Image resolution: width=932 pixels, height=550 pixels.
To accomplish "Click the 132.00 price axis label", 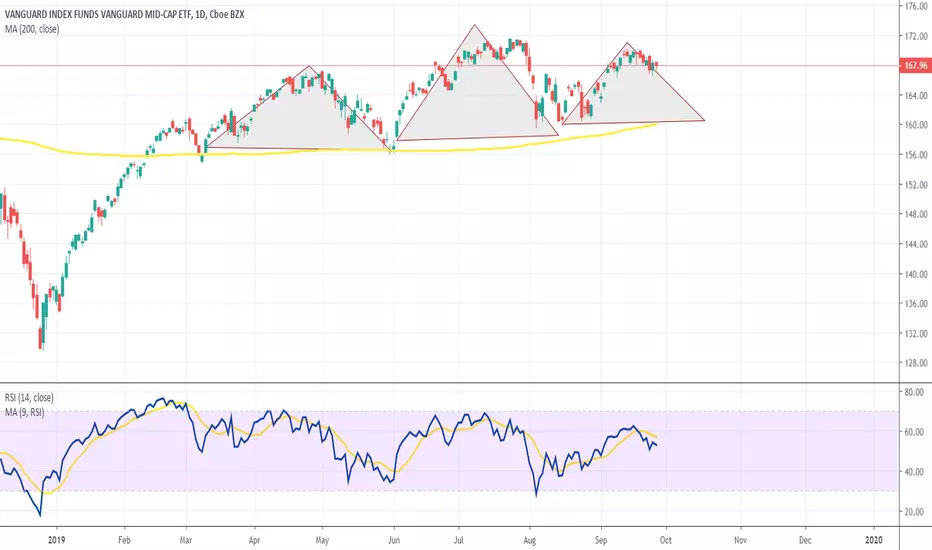I will [x=915, y=334].
